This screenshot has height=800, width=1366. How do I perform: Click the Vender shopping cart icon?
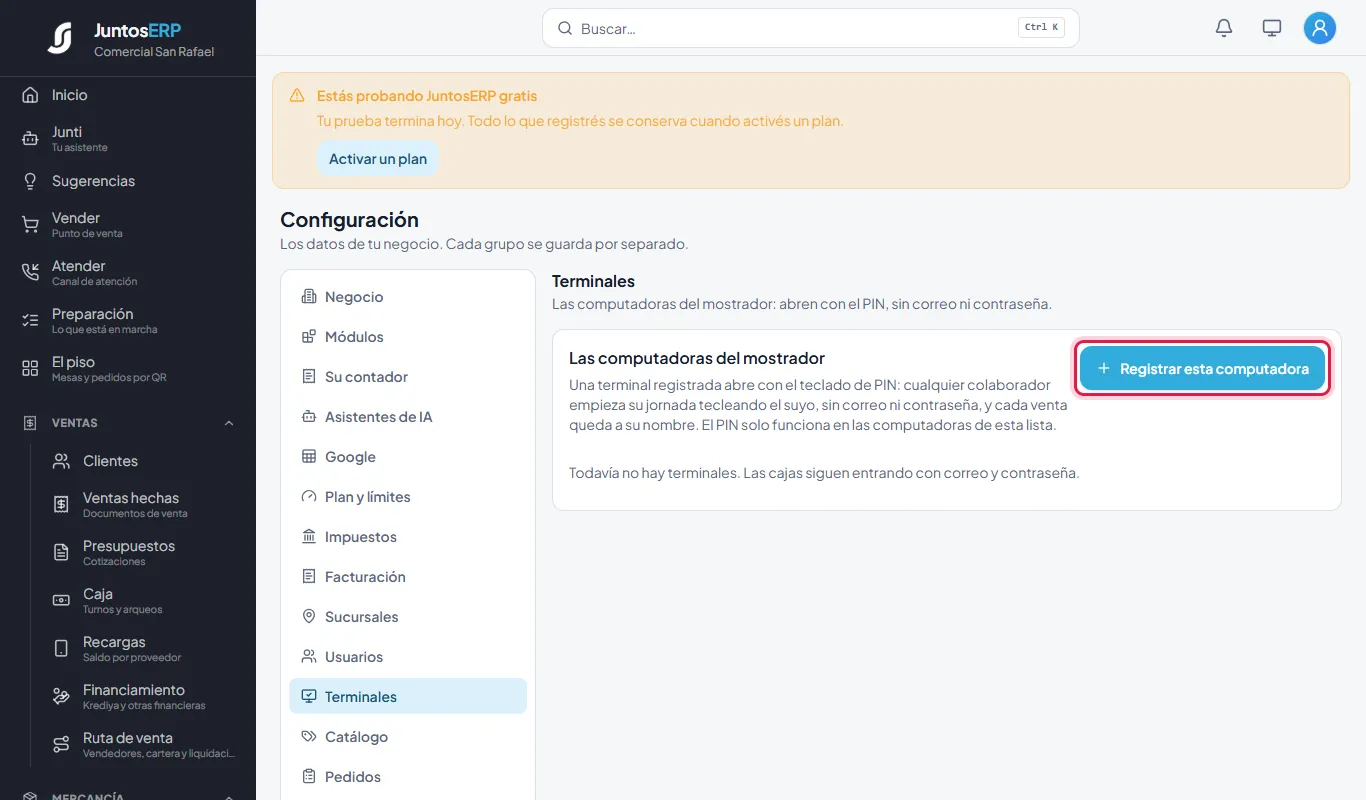tap(30, 225)
